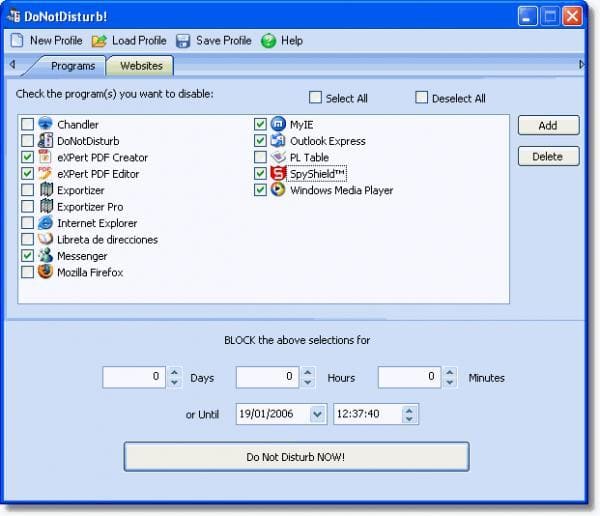The height and width of the screenshot is (516, 600).
Task: Switch to the Websites tab
Action: (141, 65)
